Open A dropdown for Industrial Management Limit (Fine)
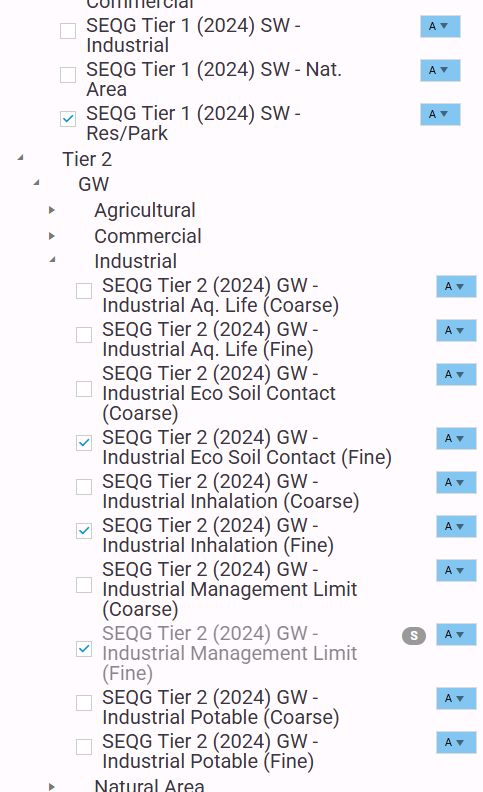Screen dimensions: 483x792 tap(456, 634)
